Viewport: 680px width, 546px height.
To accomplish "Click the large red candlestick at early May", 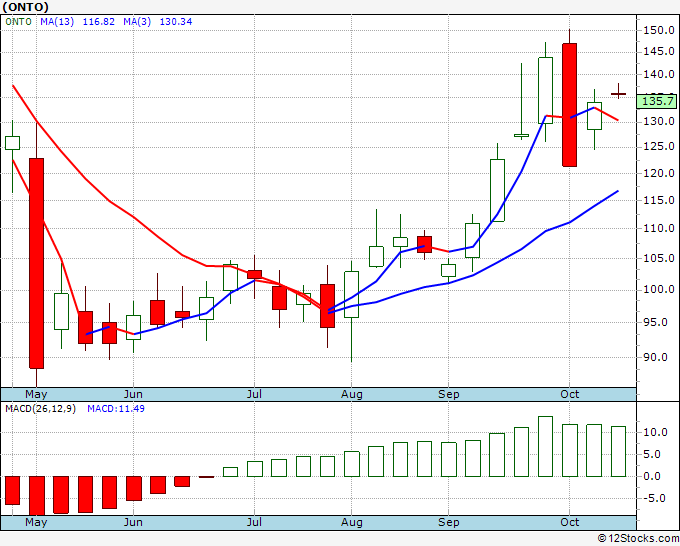I will (x=36, y=263).
